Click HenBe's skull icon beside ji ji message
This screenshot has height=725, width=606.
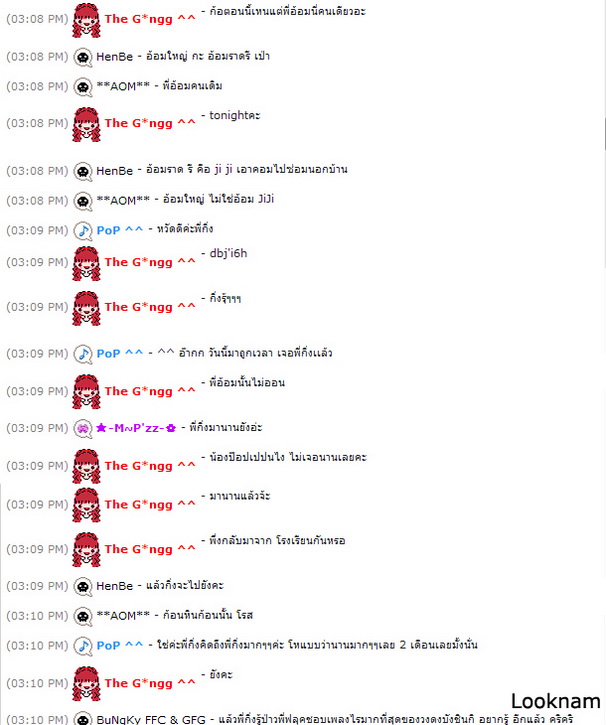pos(83,172)
